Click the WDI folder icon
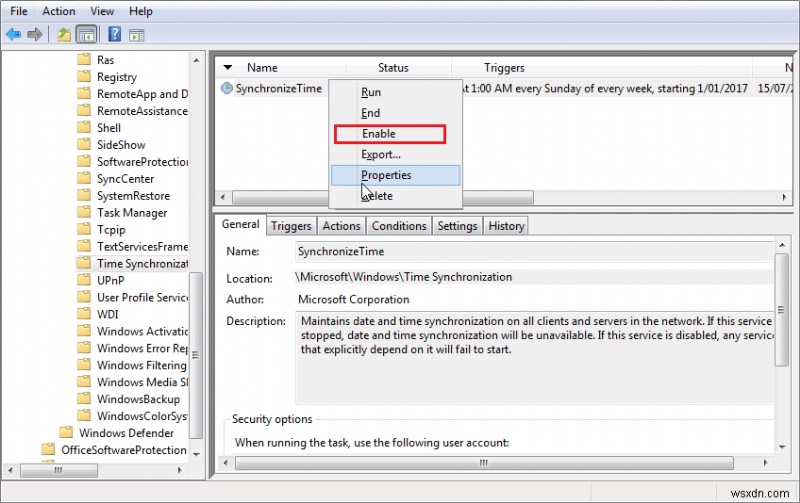 84,314
